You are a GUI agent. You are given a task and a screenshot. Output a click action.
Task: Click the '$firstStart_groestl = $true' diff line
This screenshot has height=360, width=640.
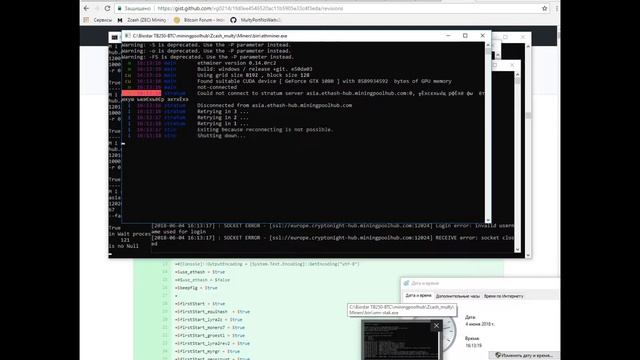tap(210, 336)
